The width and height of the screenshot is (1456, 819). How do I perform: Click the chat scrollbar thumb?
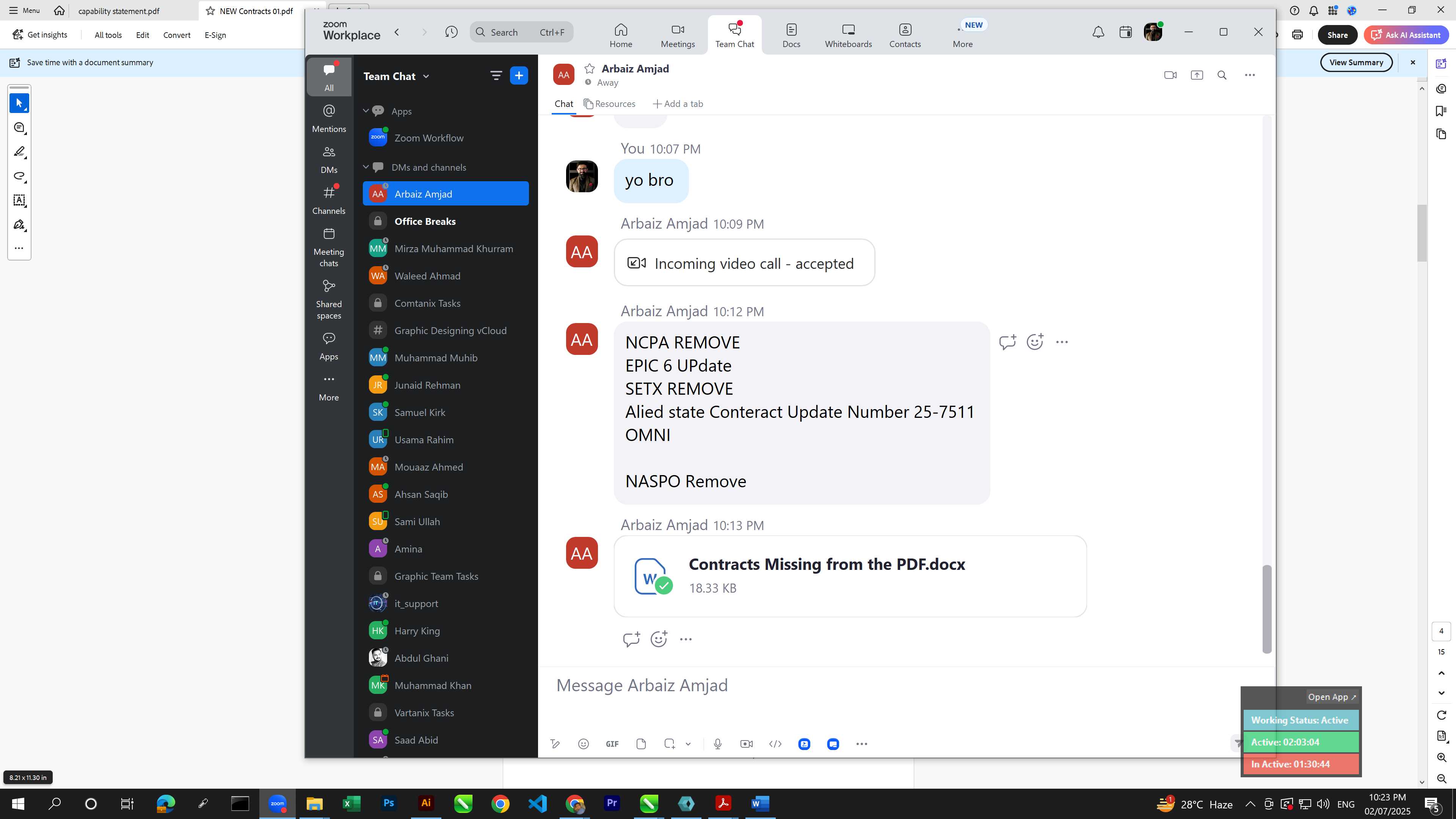pyautogui.click(x=1267, y=609)
